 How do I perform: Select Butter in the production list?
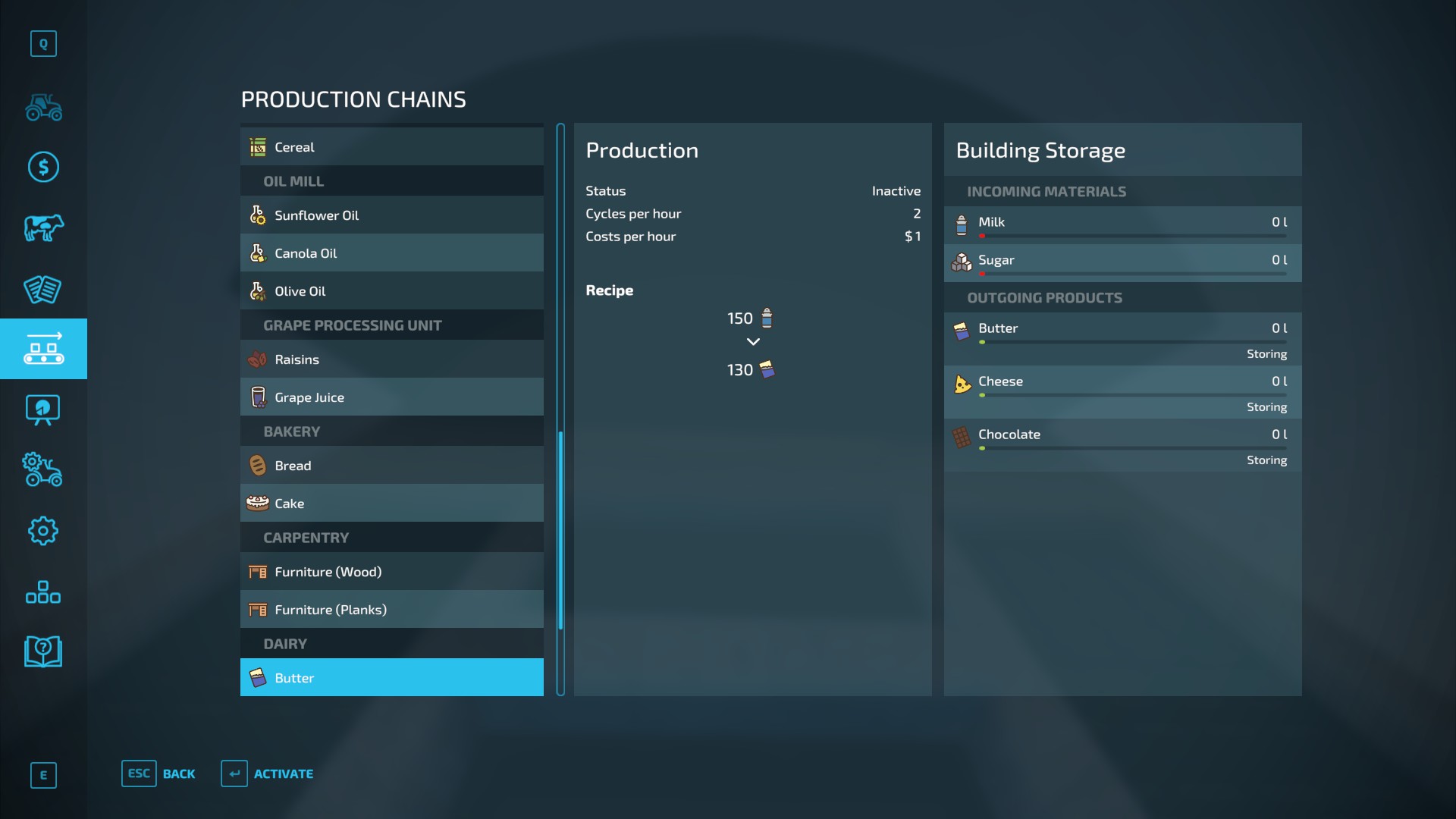[x=391, y=677]
